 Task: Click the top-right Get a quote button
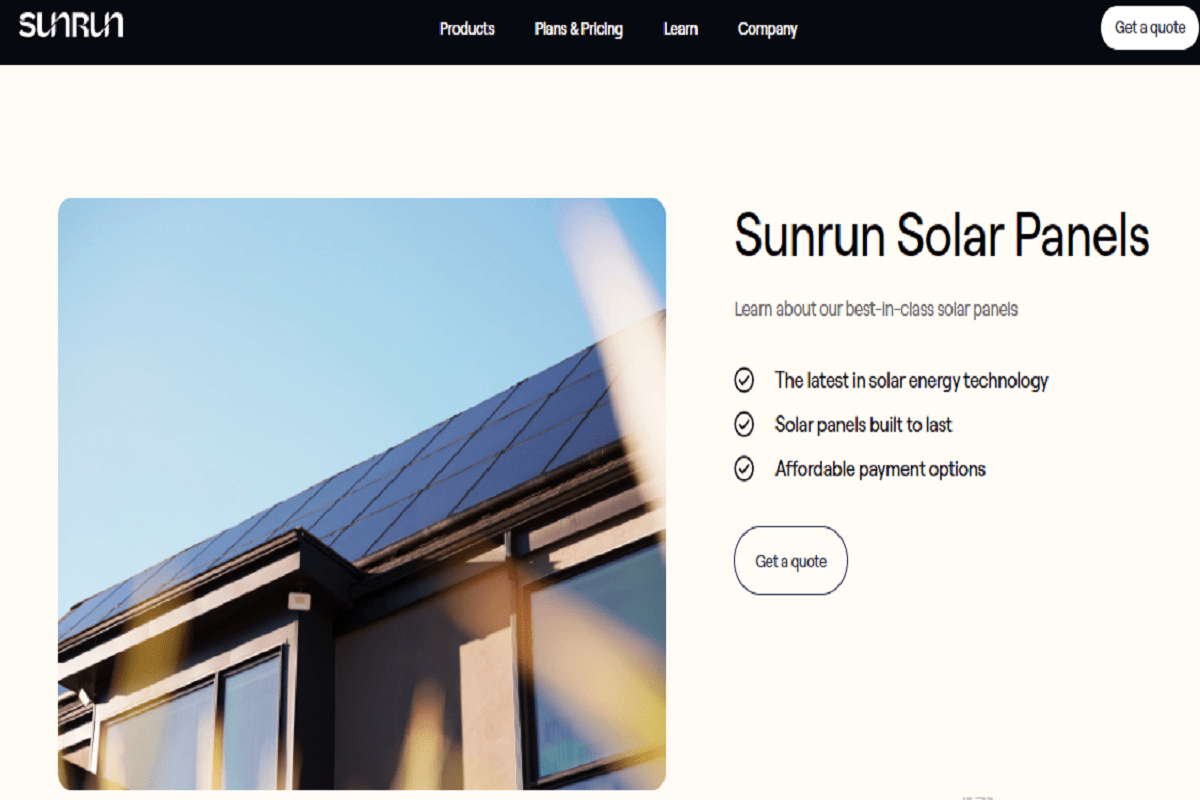[1148, 28]
